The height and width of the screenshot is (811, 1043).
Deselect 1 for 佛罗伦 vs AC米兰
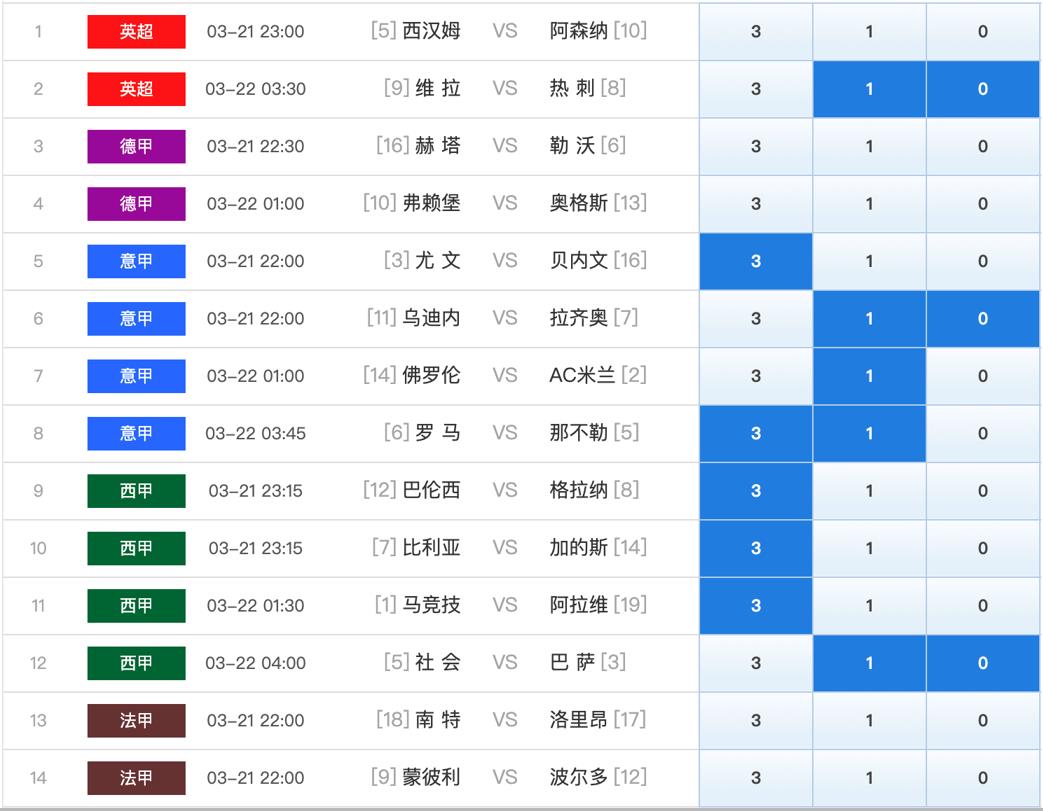point(869,376)
